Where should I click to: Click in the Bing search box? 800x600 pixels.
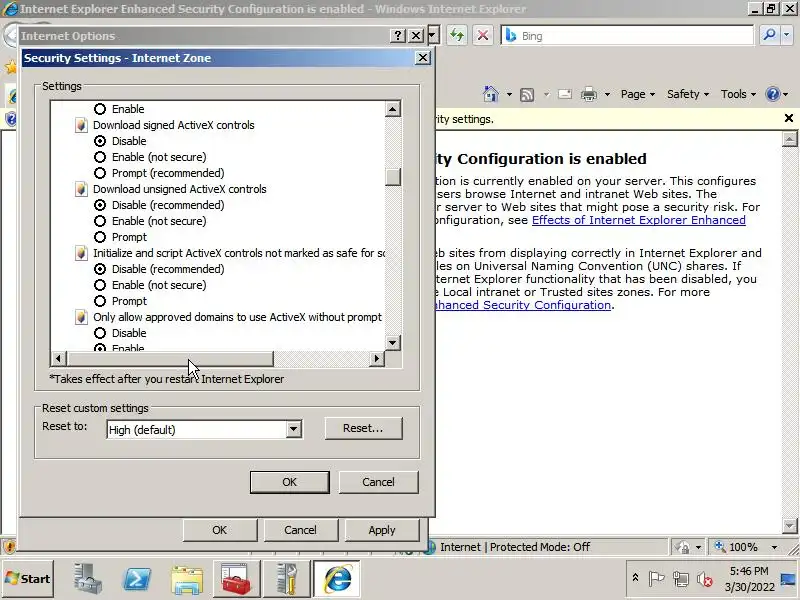click(628, 35)
